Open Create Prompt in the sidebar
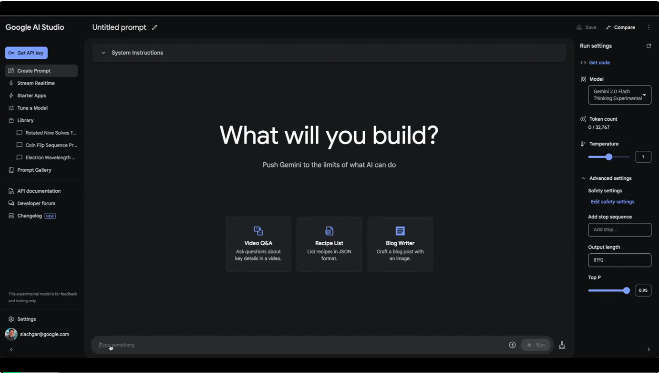This screenshot has width=659, height=373. (41, 71)
